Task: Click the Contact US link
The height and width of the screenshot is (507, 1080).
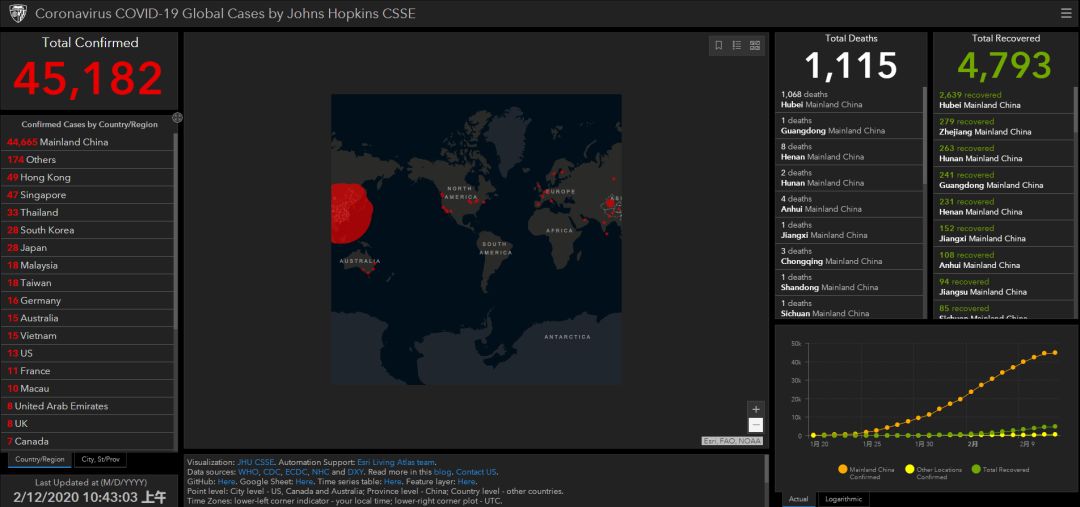Action: tap(476, 472)
